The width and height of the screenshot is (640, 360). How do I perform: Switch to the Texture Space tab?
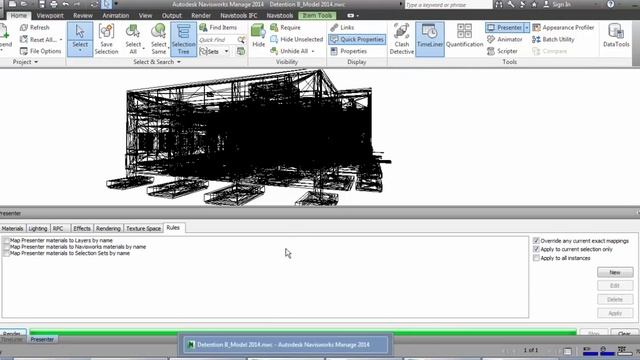[143, 229]
